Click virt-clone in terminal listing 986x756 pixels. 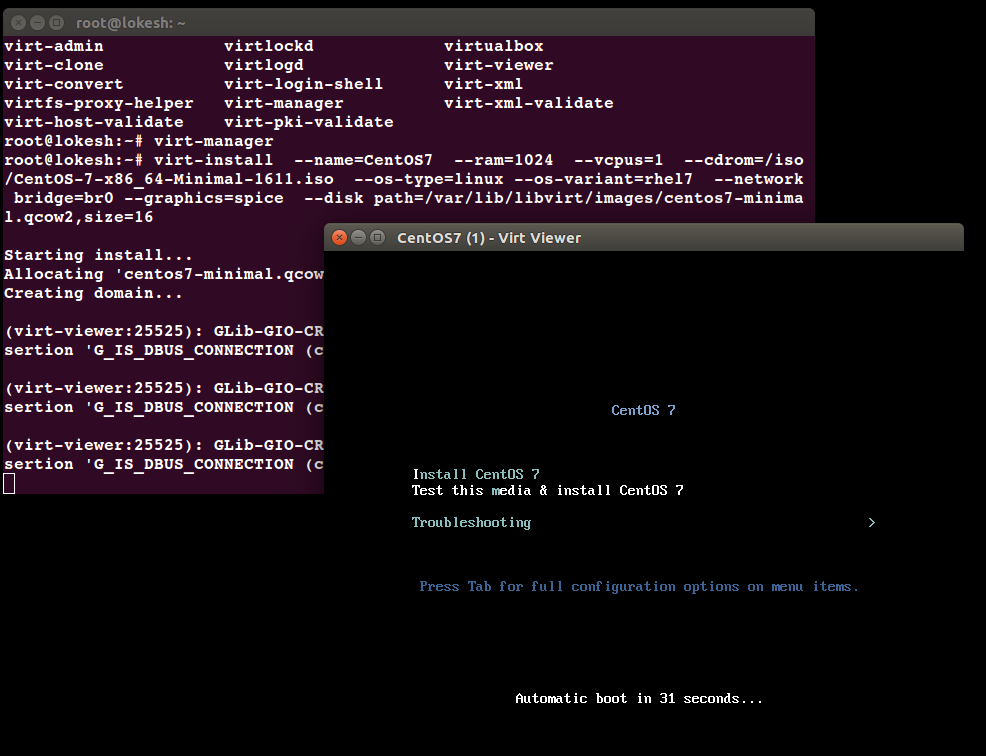(x=53, y=65)
